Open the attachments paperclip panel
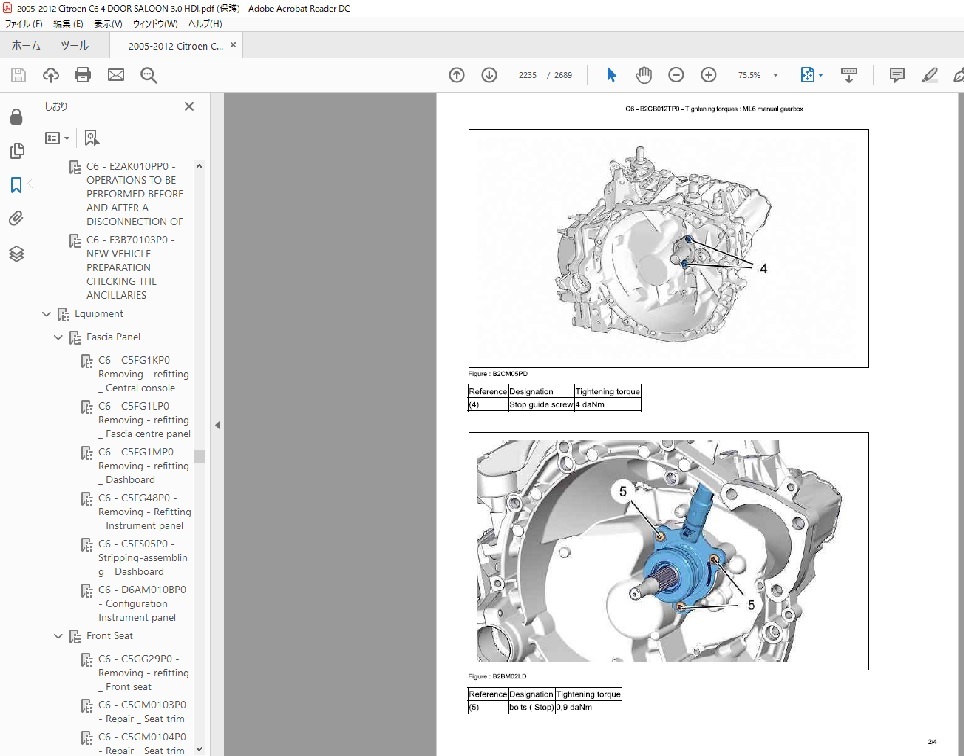 tap(17, 218)
